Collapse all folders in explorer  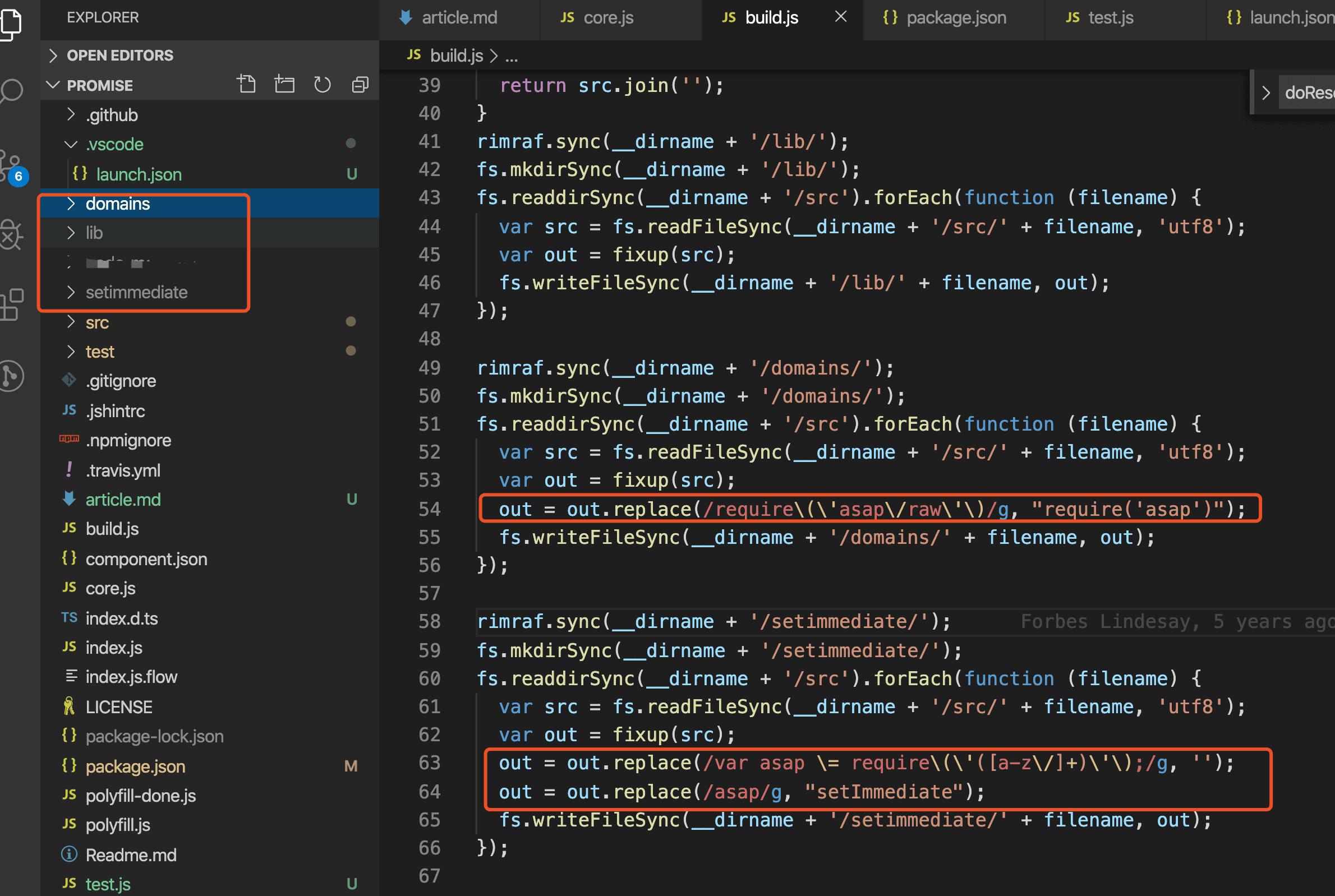tap(360, 85)
